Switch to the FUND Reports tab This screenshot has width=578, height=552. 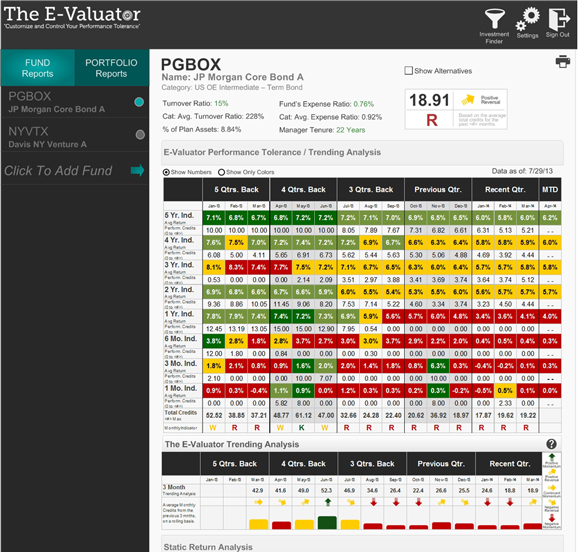(38, 68)
